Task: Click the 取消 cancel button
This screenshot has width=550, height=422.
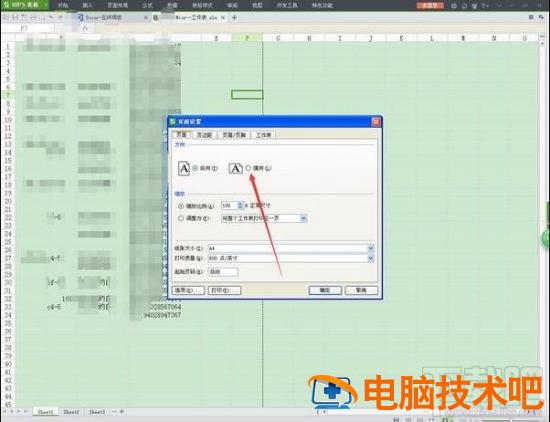Action: tap(361, 290)
